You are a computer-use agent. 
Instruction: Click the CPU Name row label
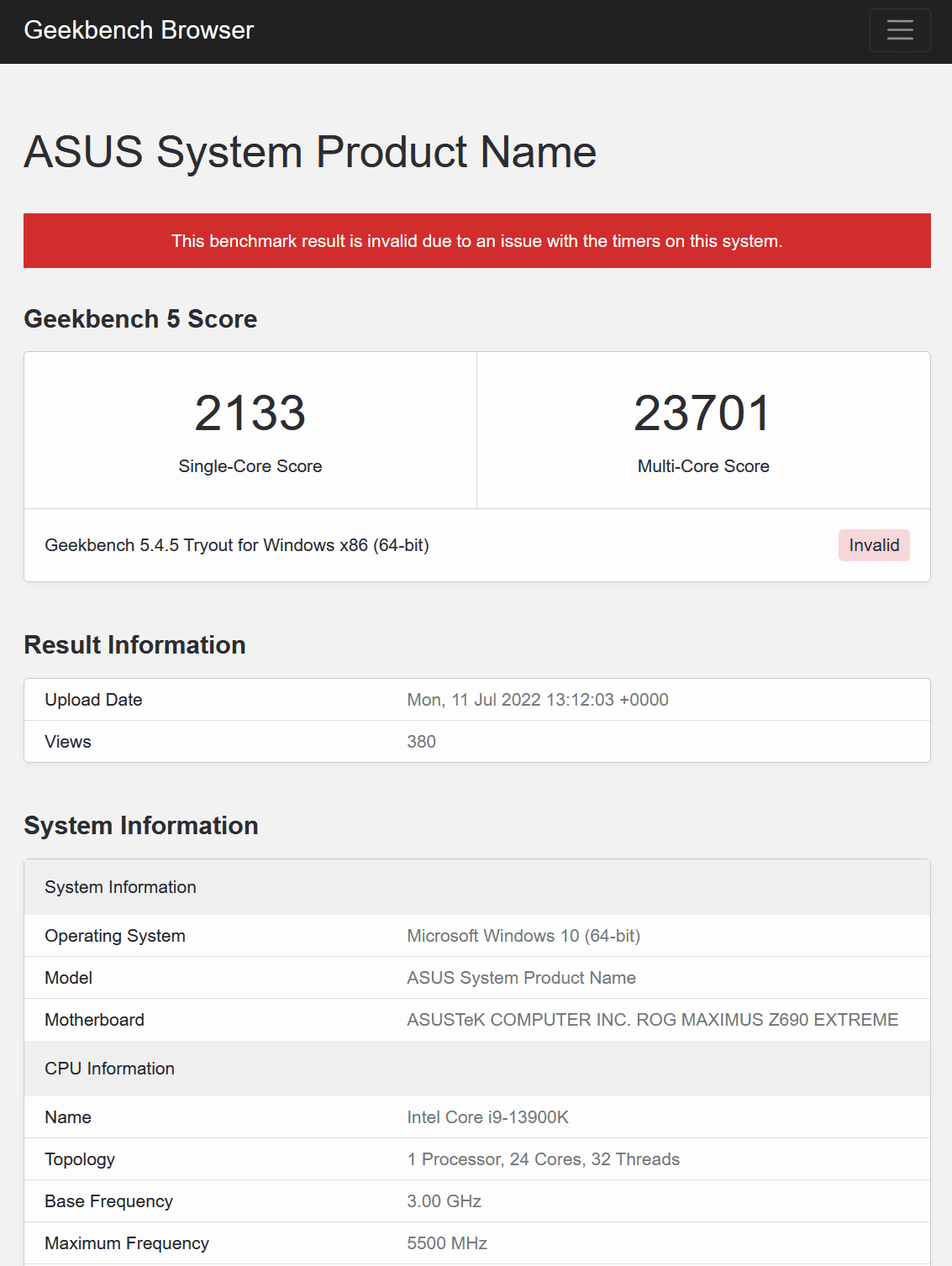(x=68, y=1117)
